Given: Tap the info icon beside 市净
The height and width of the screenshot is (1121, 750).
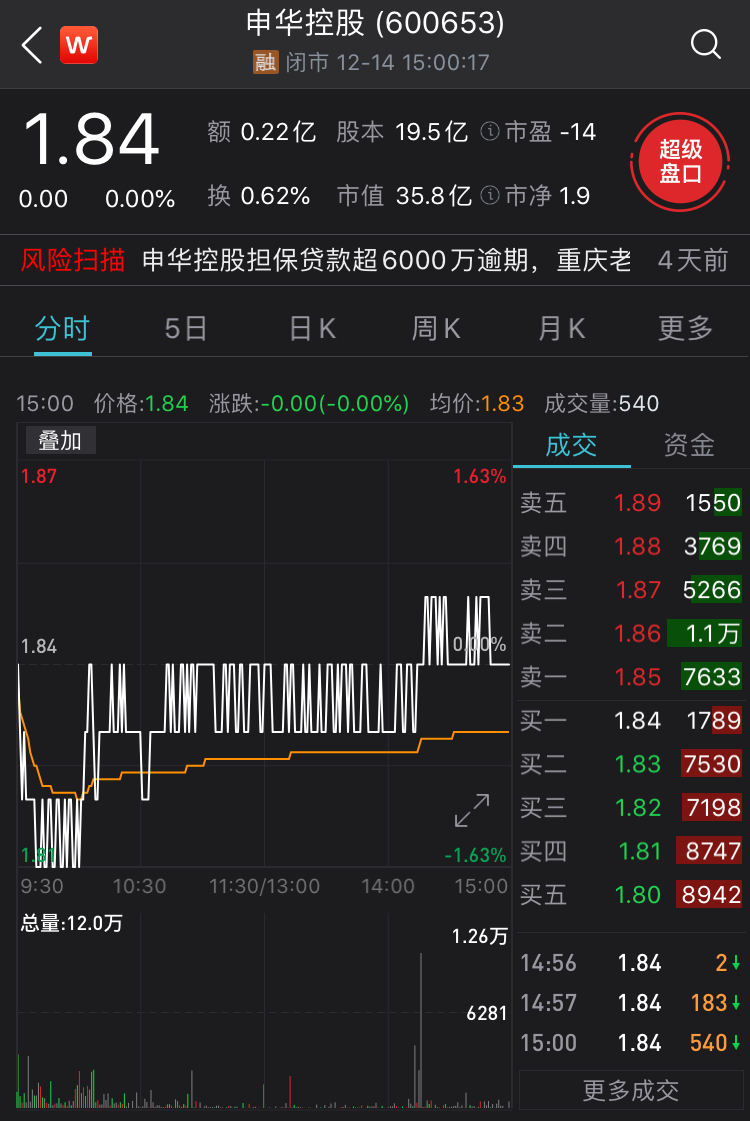Looking at the screenshot, I should tap(490, 195).
